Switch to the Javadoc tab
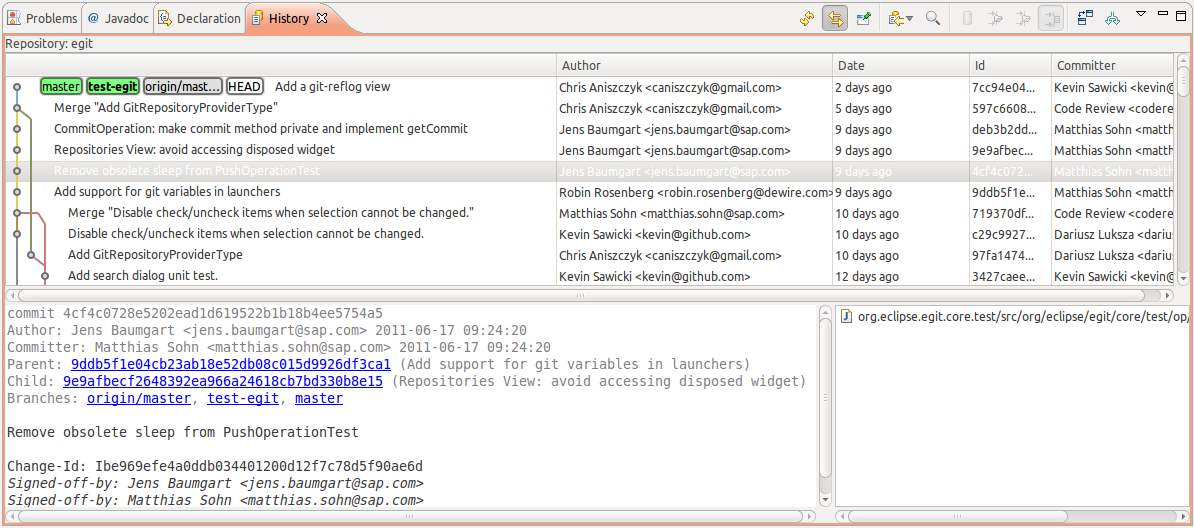The width and height of the screenshot is (1194, 528). click(x=117, y=18)
